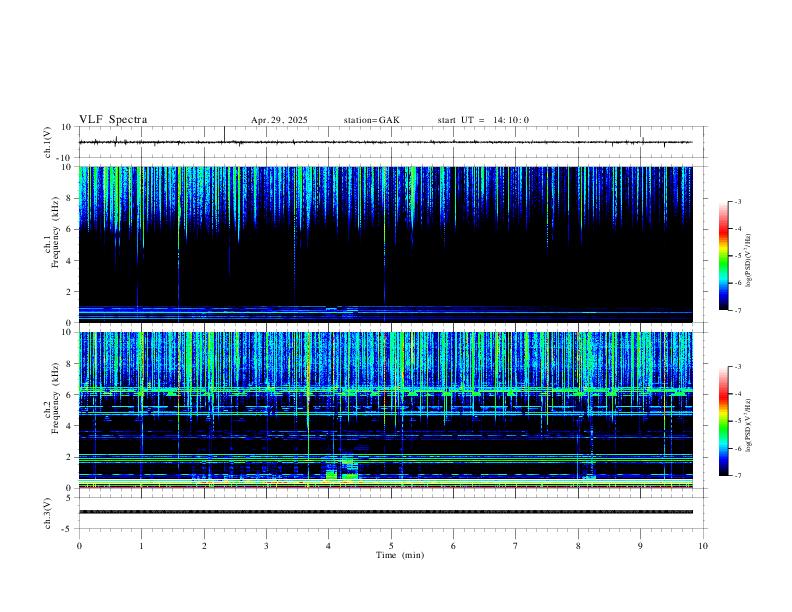Click the ch.1 "Frequency (kHz)" axis label
The height and width of the screenshot is (612, 792).
tap(56, 232)
